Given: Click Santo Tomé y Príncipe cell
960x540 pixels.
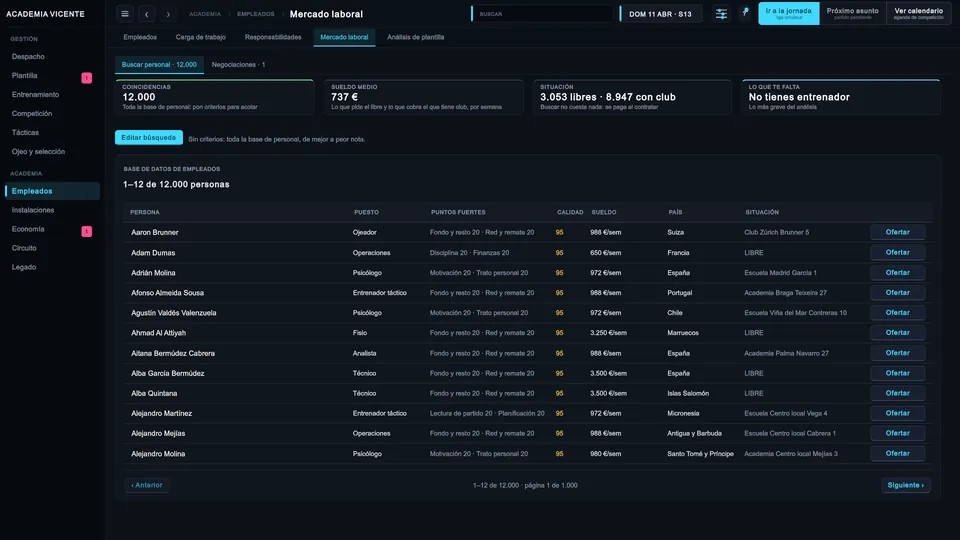Looking at the screenshot, I should pyautogui.click(x=700, y=454).
